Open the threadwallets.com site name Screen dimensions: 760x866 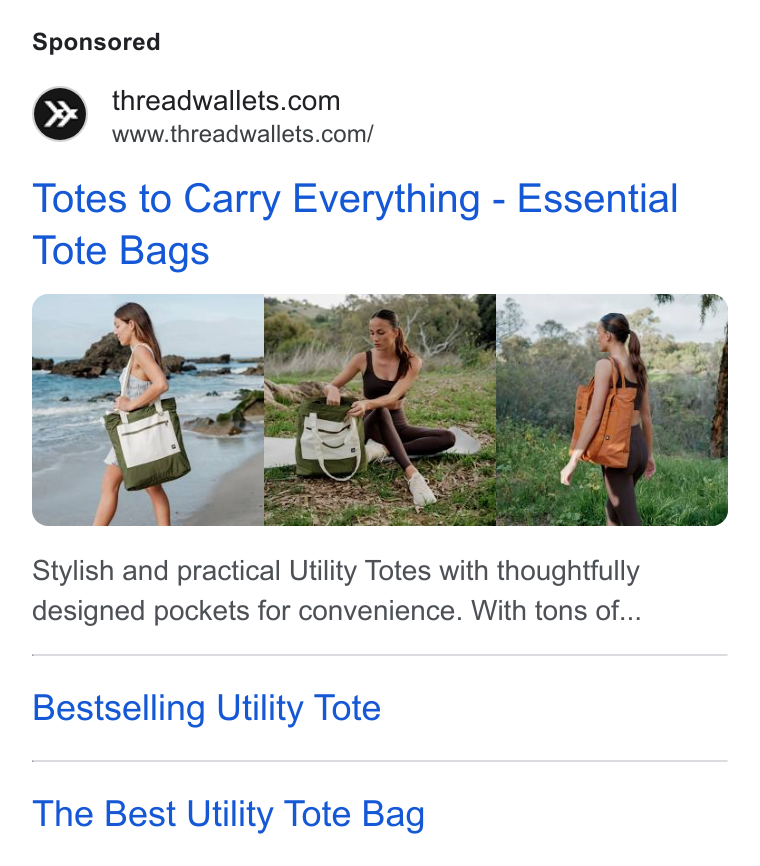[226, 101]
